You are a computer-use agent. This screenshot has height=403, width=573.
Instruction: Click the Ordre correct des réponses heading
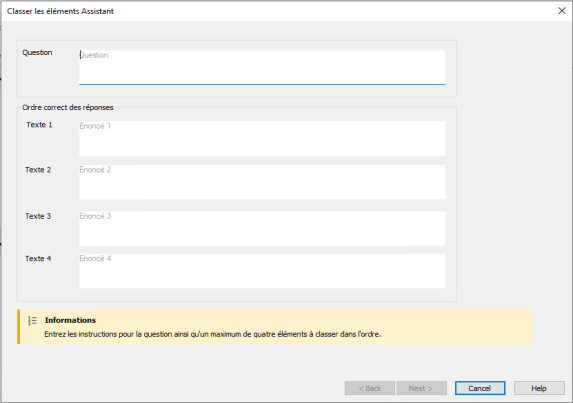(68, 107)
